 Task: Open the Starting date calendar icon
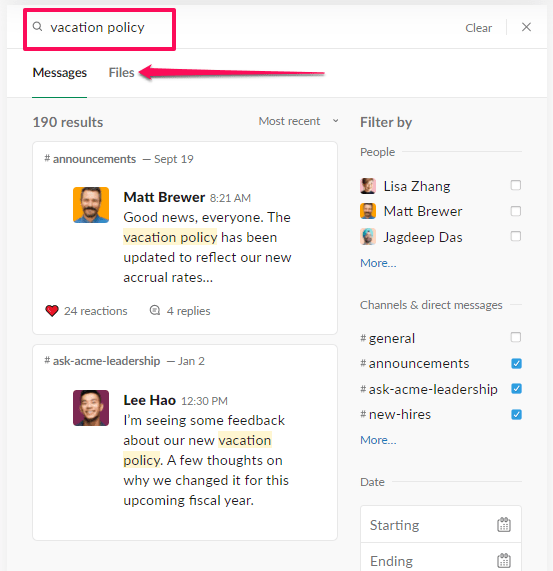504,525
